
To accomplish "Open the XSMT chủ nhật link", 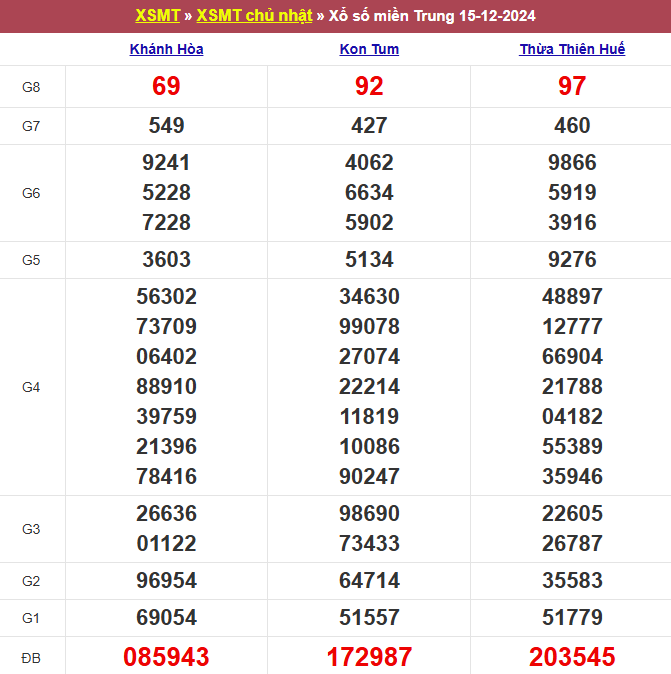I will click(254, 16).
